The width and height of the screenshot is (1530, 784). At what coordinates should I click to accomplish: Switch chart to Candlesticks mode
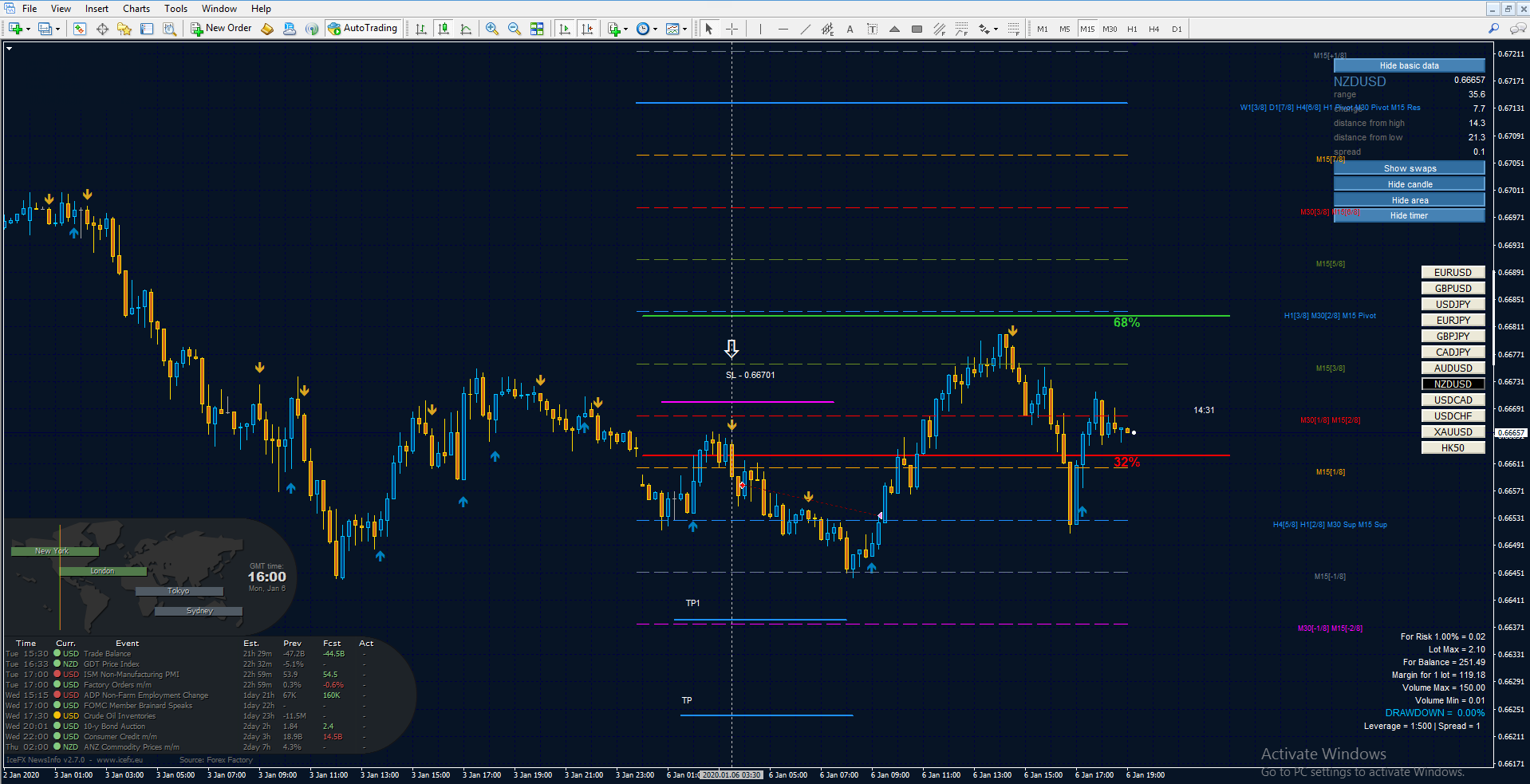coord(444,29)
